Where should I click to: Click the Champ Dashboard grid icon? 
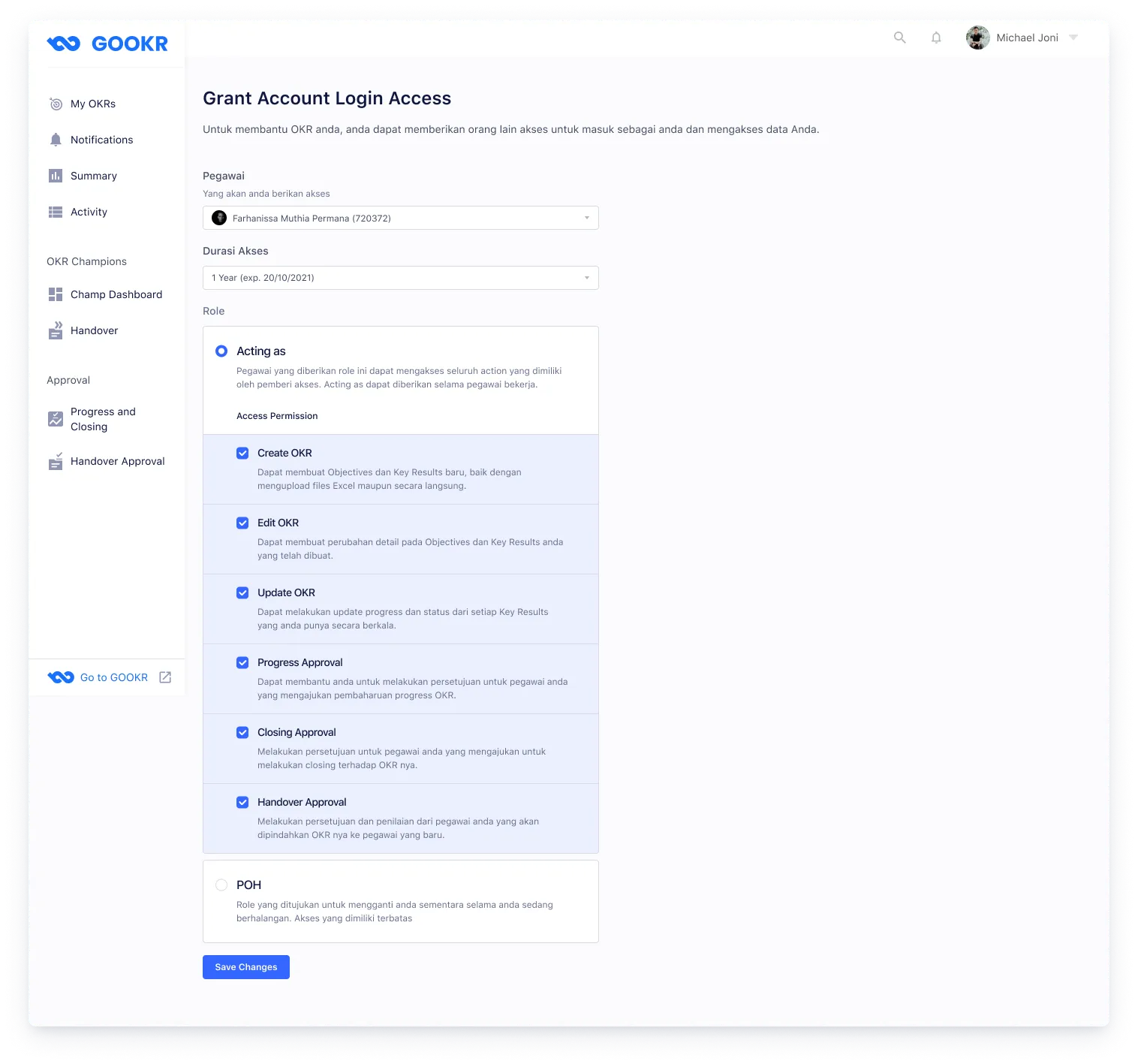tap(56, 294)
